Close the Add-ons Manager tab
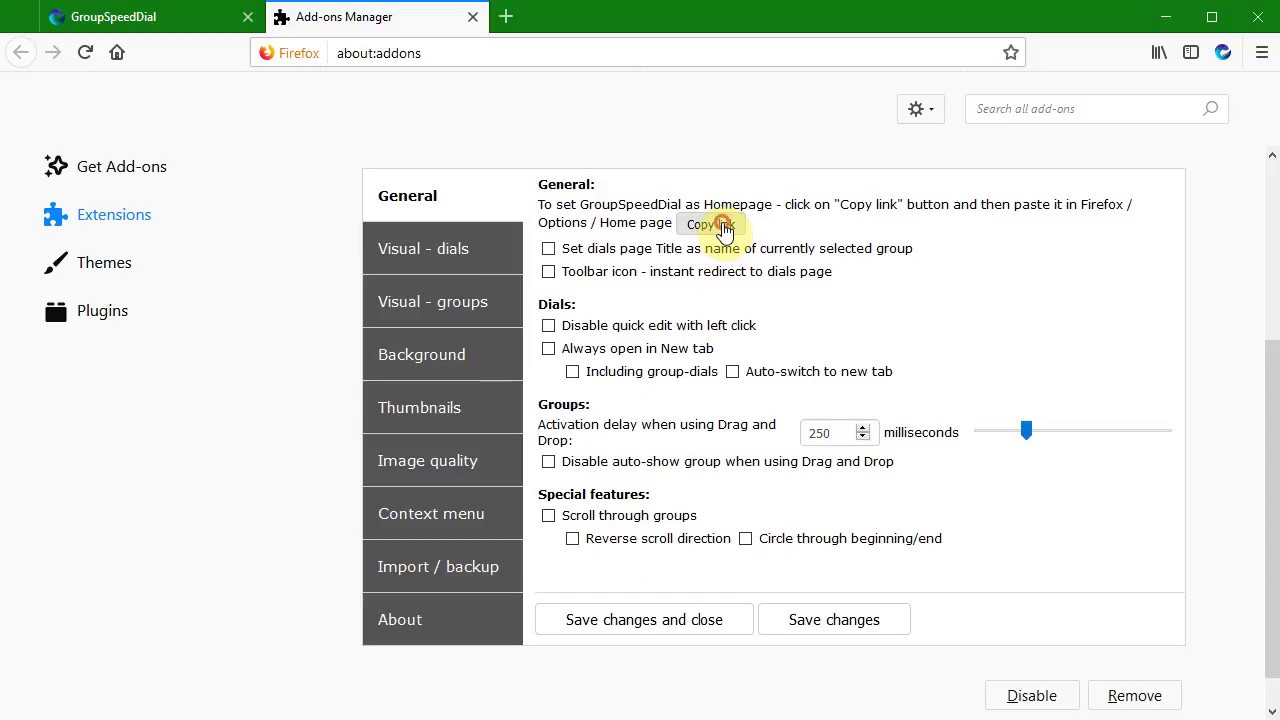Image resolution: width=1280 pixels, height=720 pixels. click(x=473, y=17)
